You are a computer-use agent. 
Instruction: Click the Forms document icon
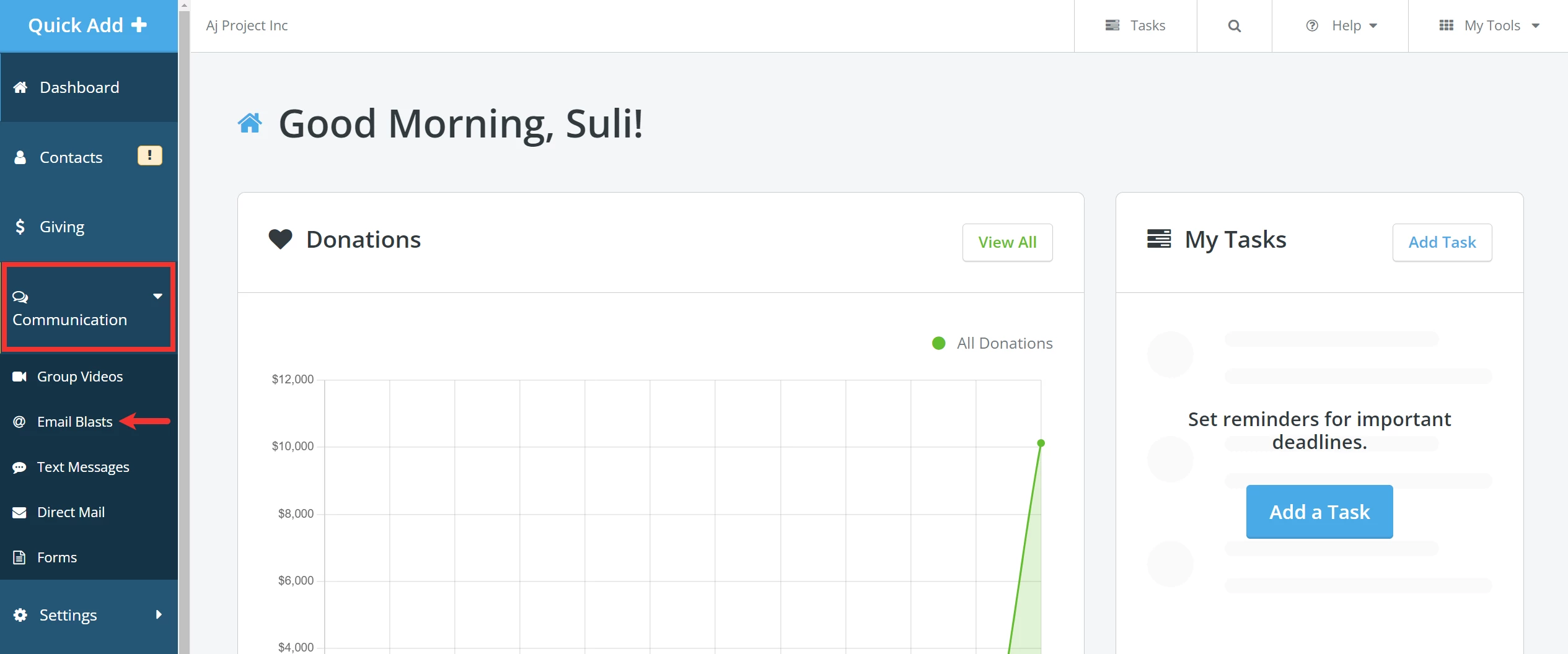(19, 557)
